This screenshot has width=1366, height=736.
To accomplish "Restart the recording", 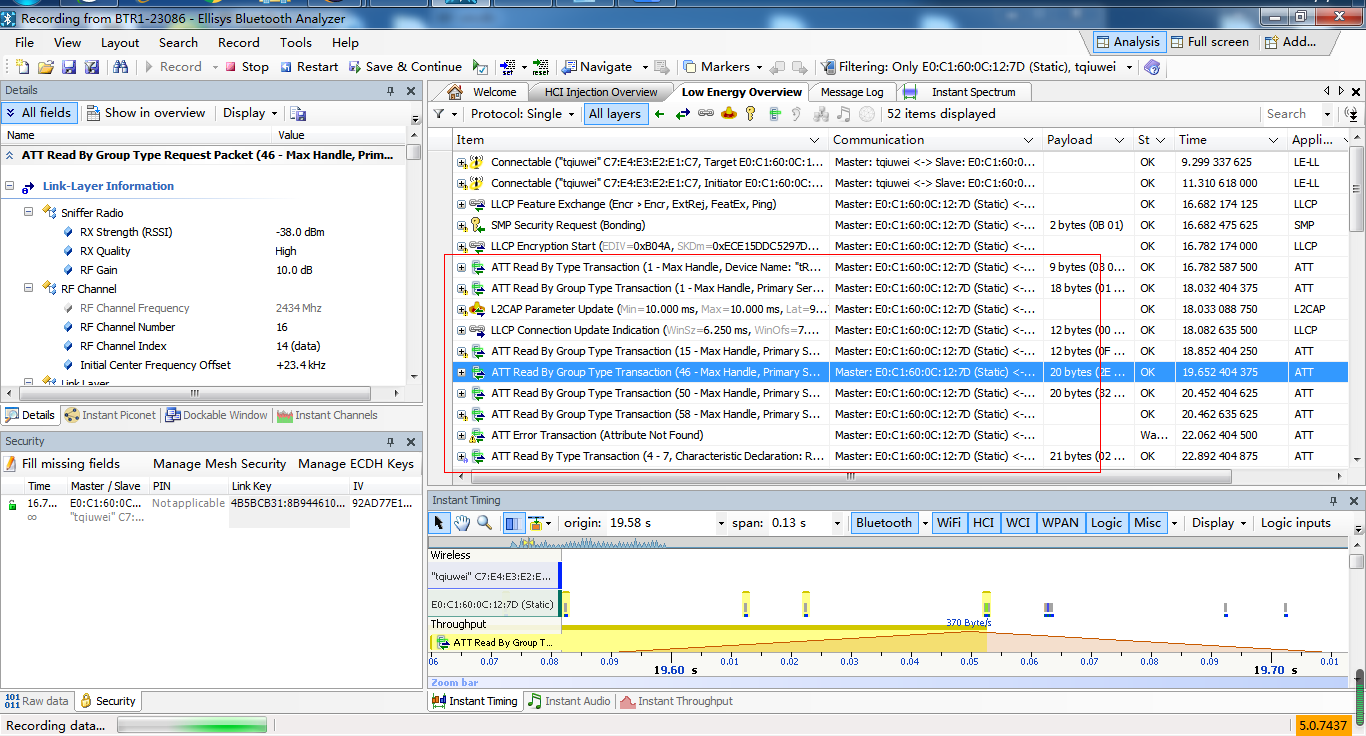I will click(309, 67).
